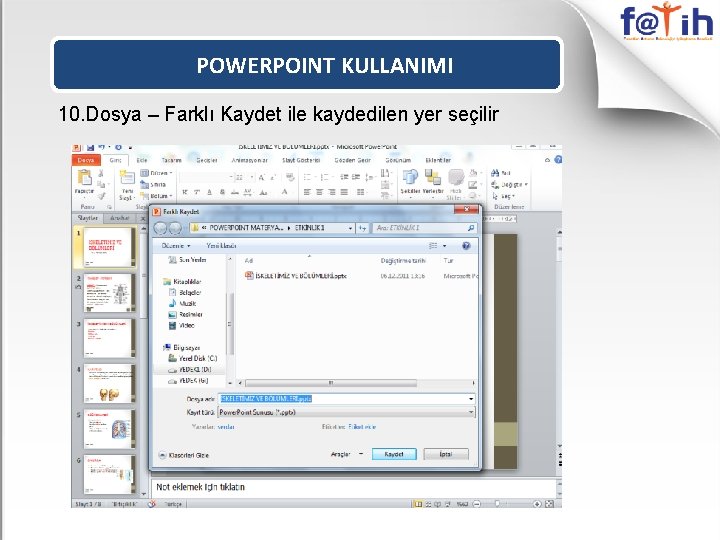Click the Yapıştır paste icon in the ribbon
Viewport: 720px width, 540px height.
pyautogui.click(x=84, y=178)
